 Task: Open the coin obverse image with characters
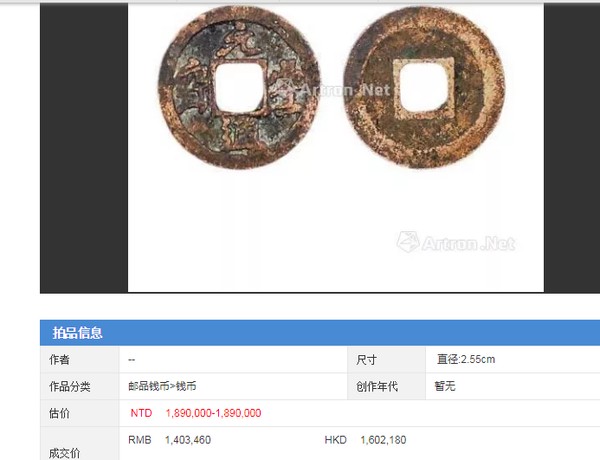(x=239, y=87)
